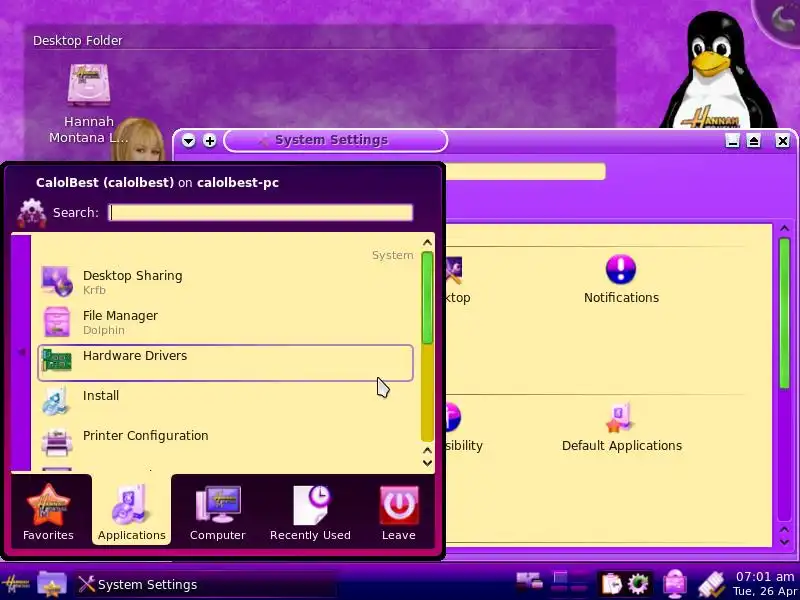Click the launcher menu scroll-up arrow
The height and width of the screenshot is (600, 800).
[428, 242]
